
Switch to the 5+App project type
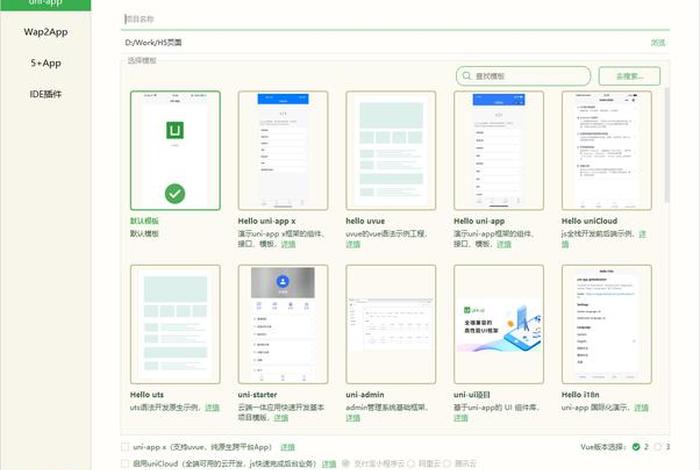click(x=46, y=63)
